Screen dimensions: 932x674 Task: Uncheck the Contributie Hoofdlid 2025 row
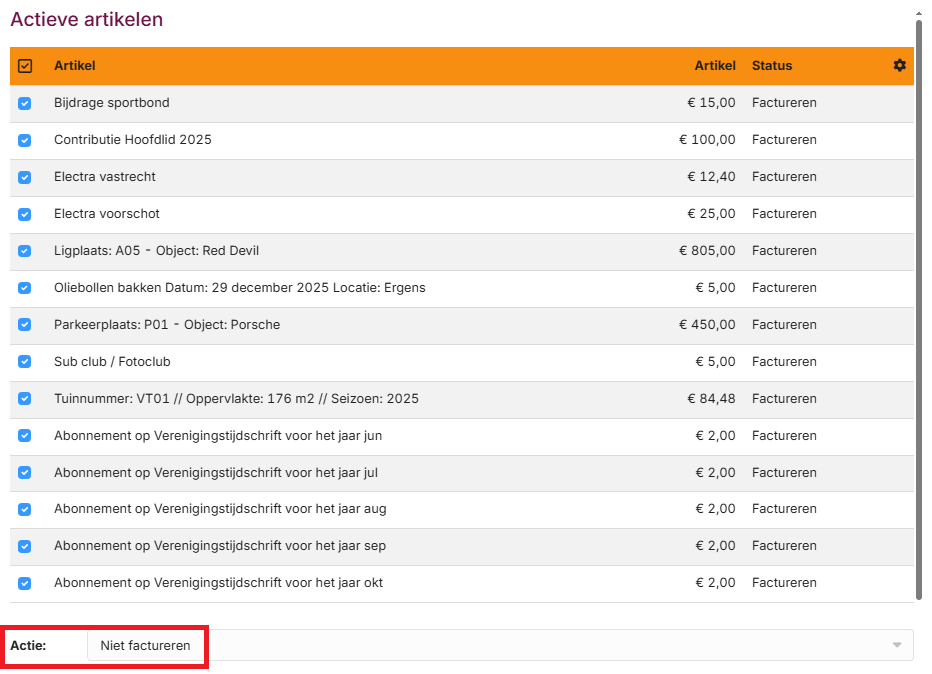click(x=24, y=140)
